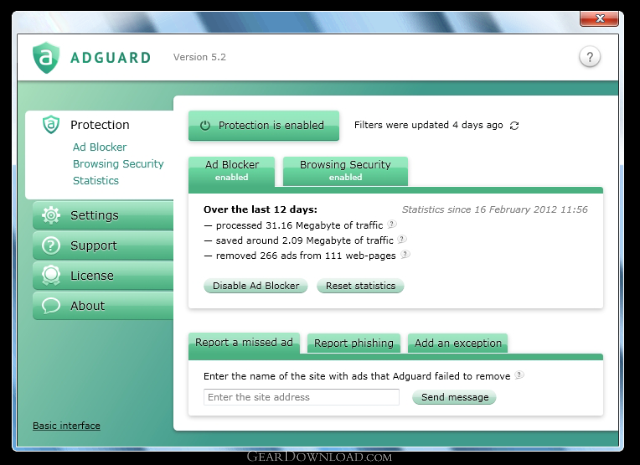The width and height of the screenshot is (640, 465).
Task: Show hint next to saved traffic line
Action: click(x=402, y=239)
